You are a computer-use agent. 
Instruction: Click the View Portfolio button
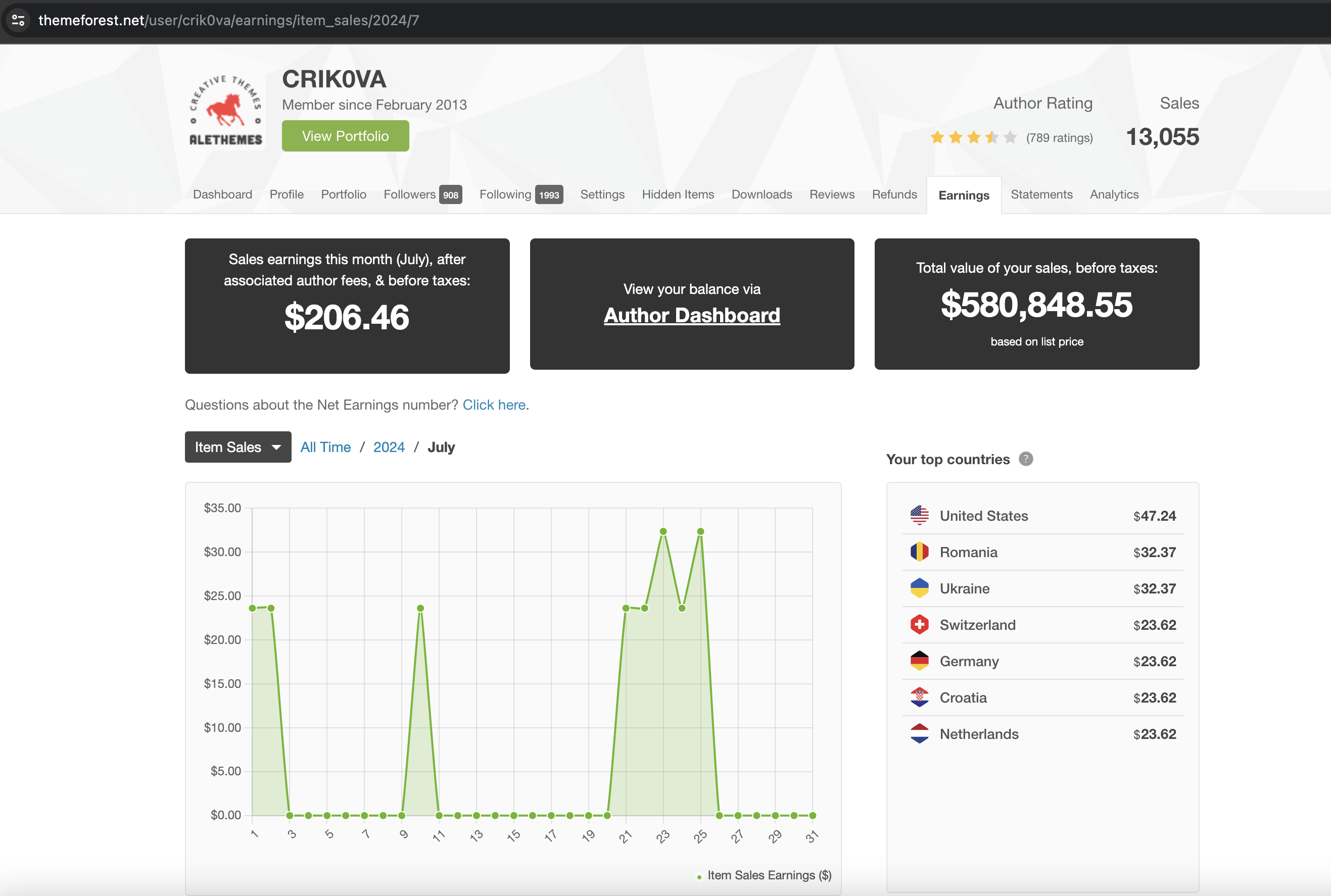pyautogui.click(x=345, y=136)
